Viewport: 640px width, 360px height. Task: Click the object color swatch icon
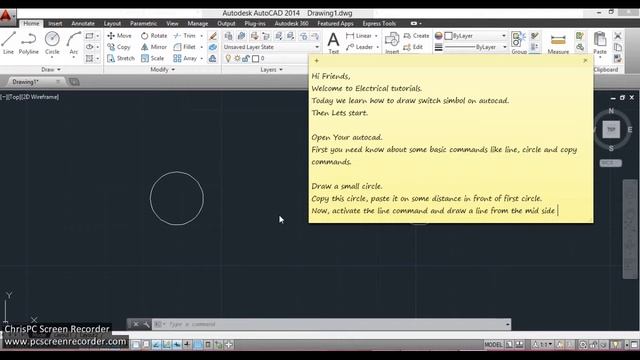pyautogui.click(x=438, y=36)
